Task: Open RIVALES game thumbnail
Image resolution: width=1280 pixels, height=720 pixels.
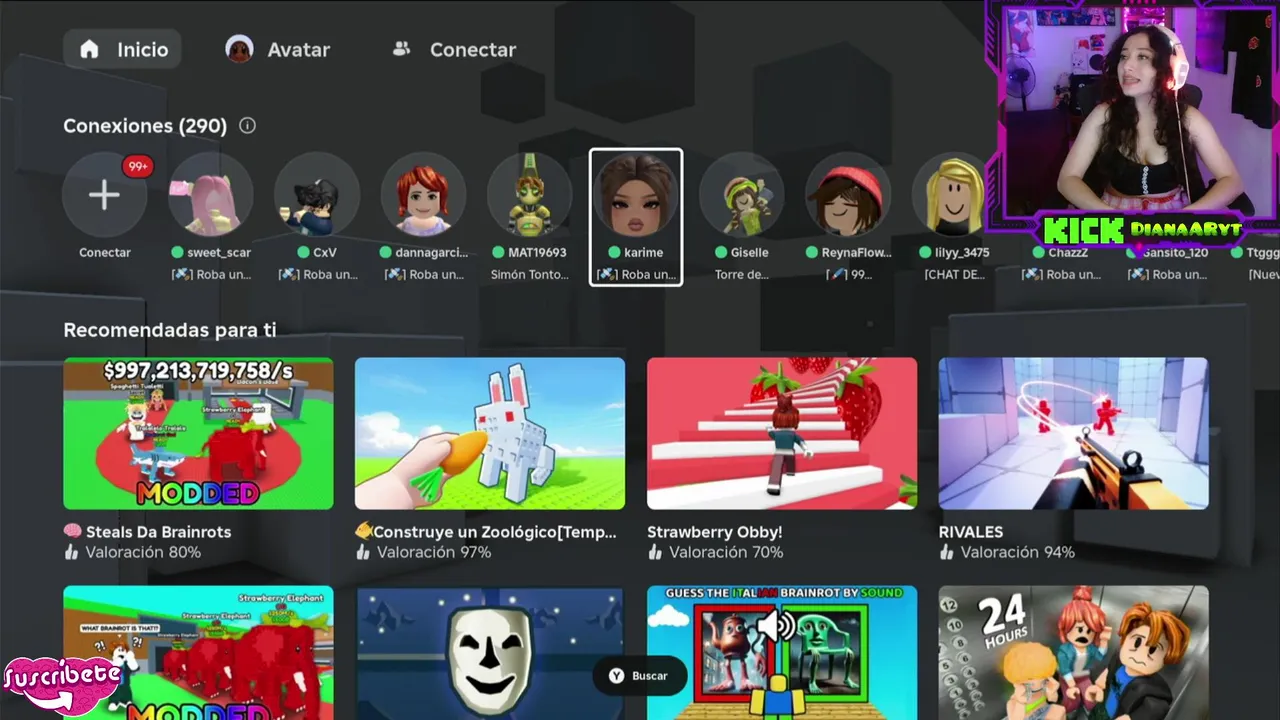Action: coord(1073,433)
